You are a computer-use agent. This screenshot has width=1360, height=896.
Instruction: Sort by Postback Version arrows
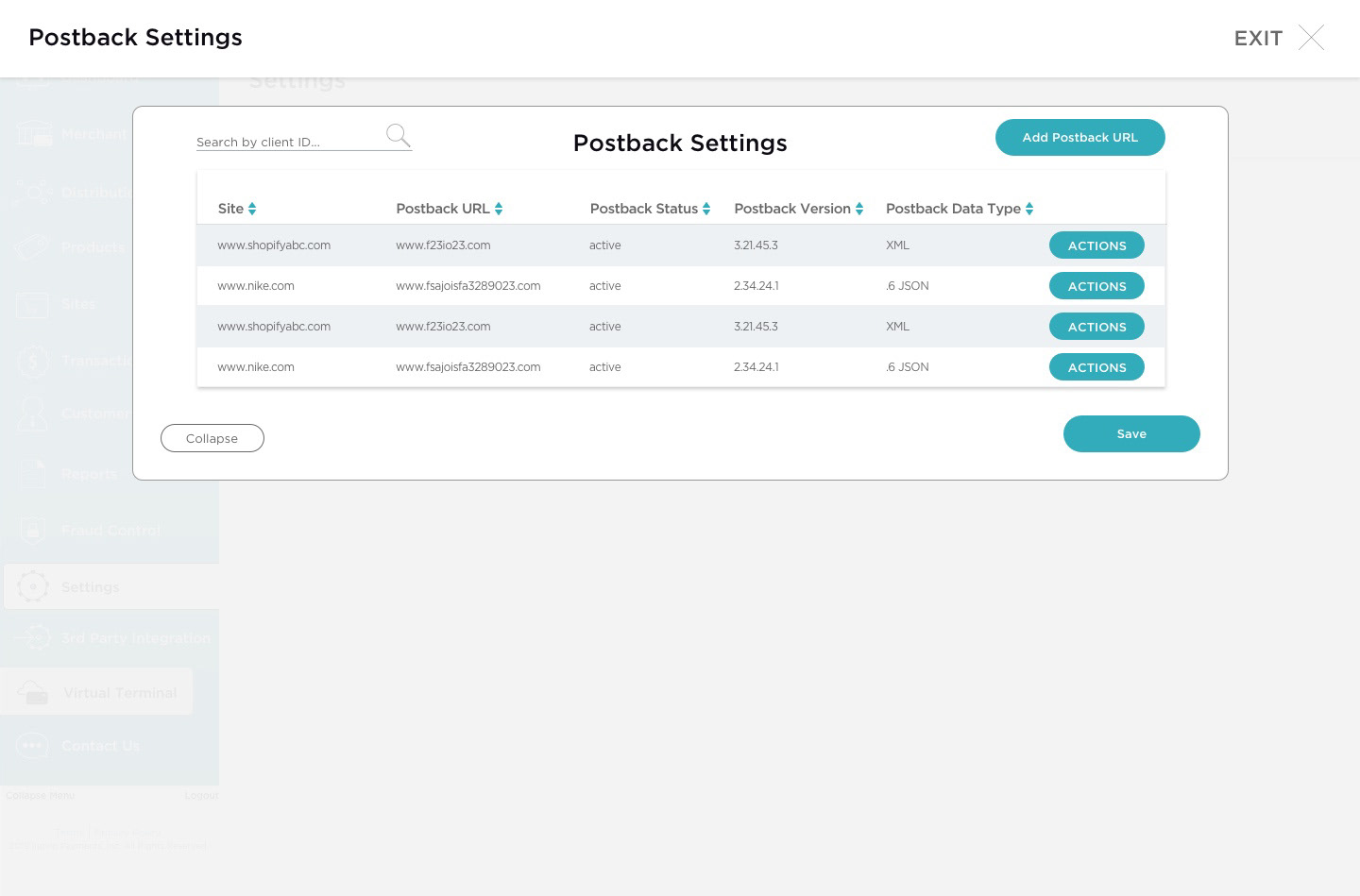[859, 209]
